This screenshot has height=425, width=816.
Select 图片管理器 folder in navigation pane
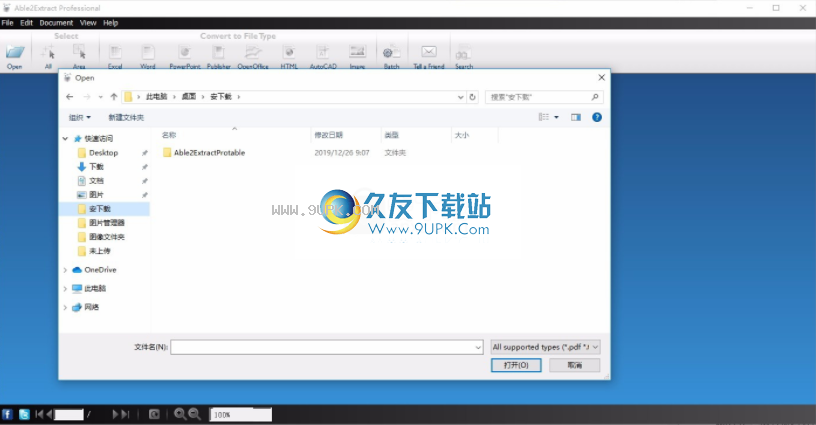click(107, 223)
